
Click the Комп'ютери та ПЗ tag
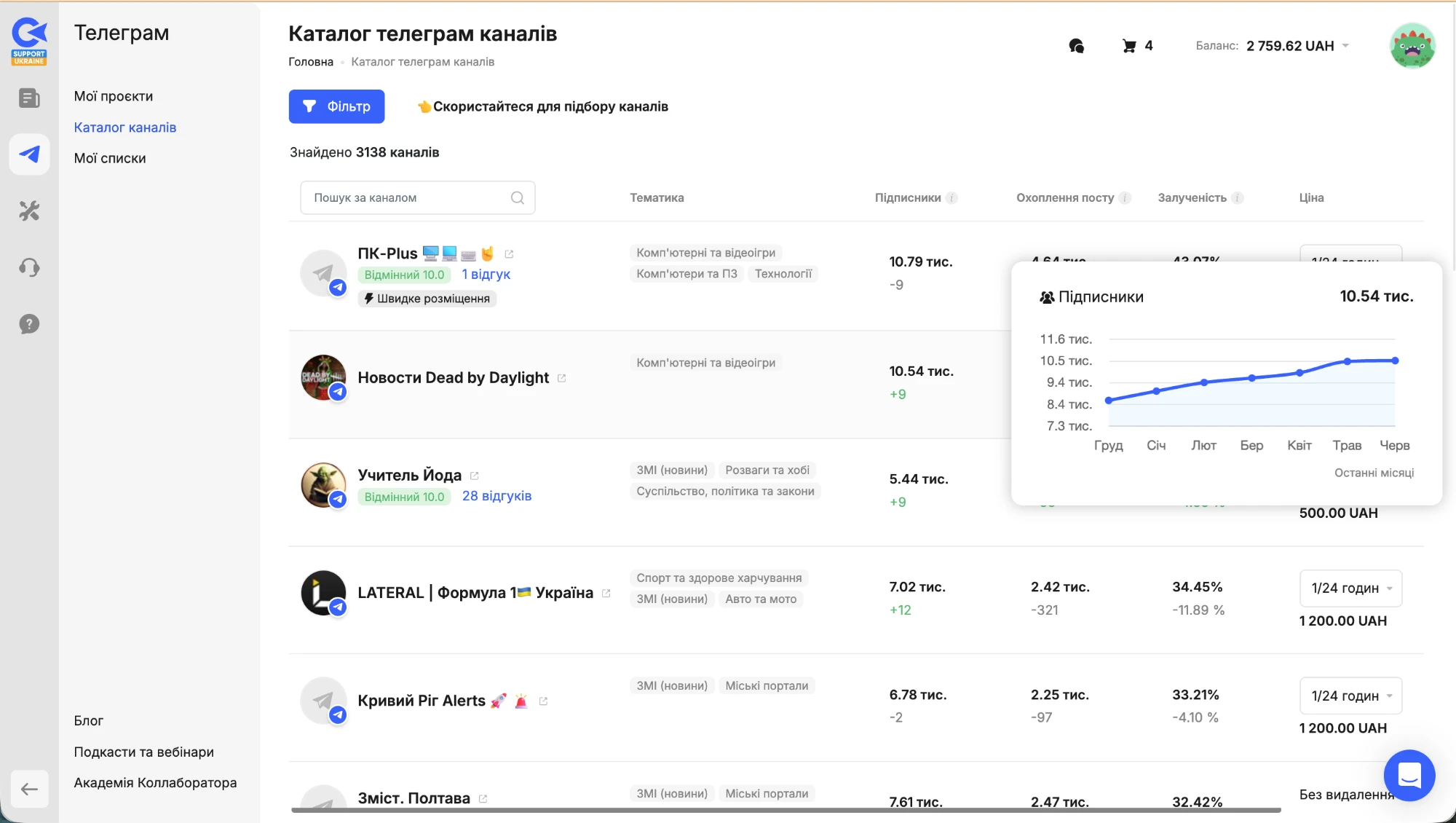(687, 274)
